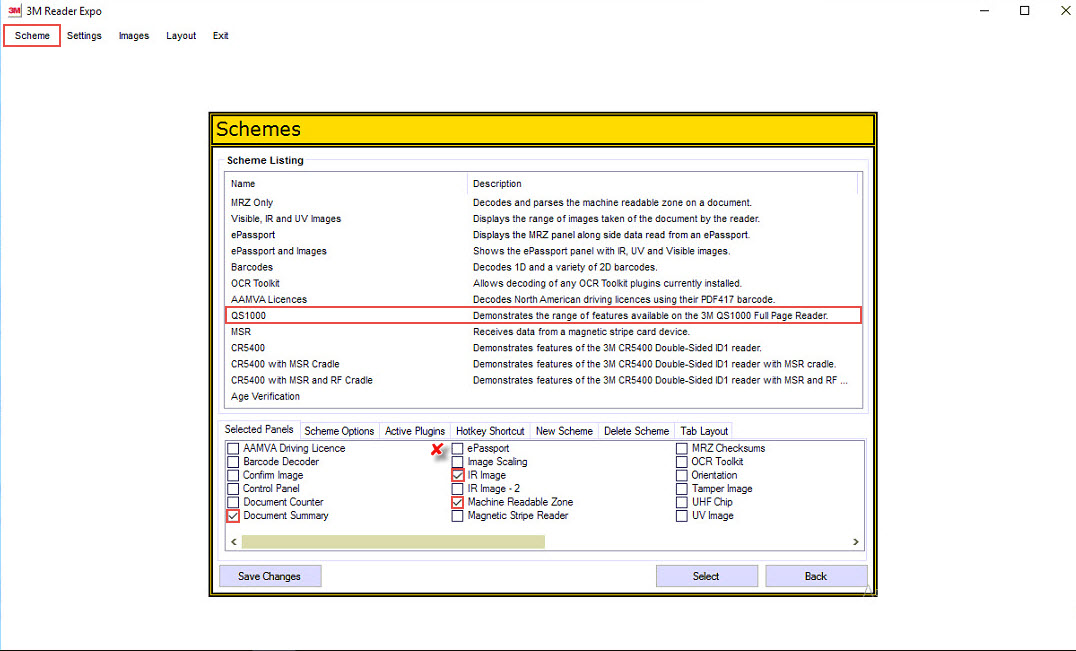Image resolution: width=1076 pixels, height=651 pixels.
Task: Switch to the Scheme Options tab
Action: pyautogui.click(x=339, y=430)
